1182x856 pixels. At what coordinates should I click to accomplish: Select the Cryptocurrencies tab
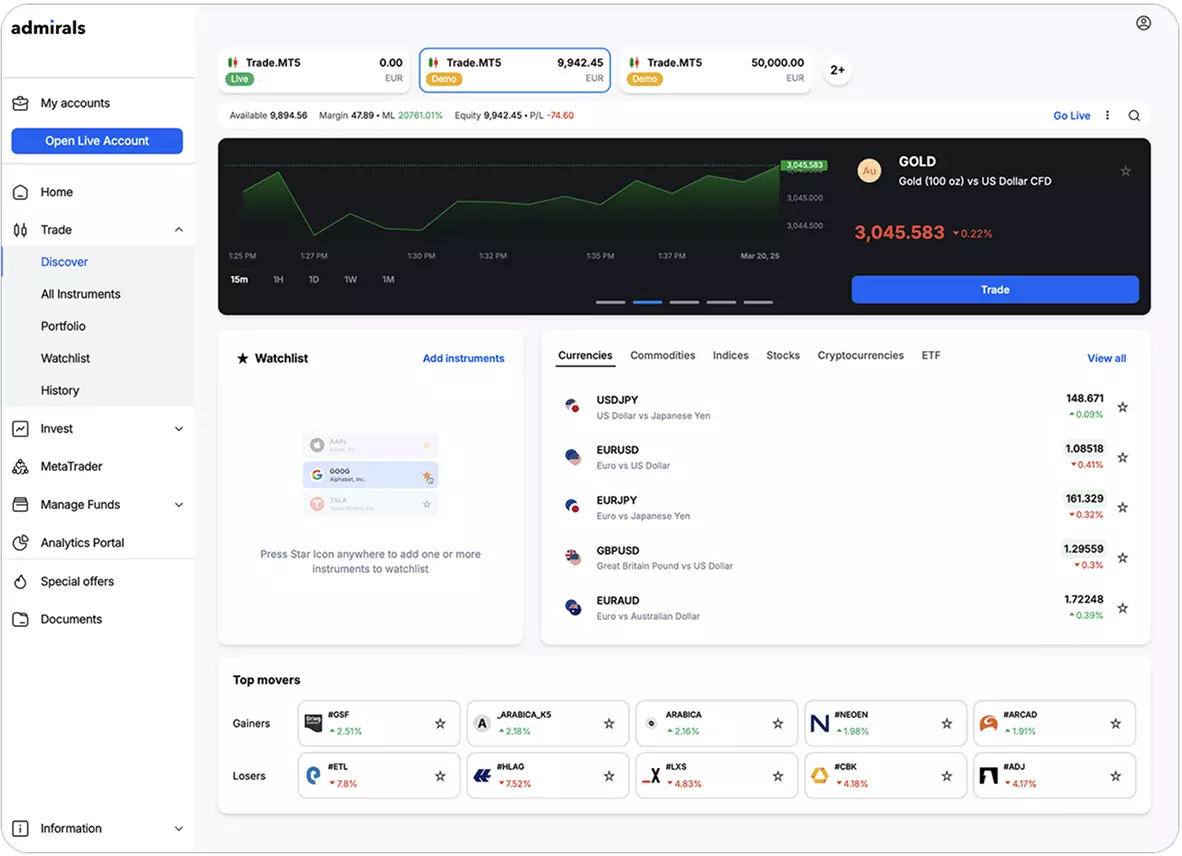point(860,356)
